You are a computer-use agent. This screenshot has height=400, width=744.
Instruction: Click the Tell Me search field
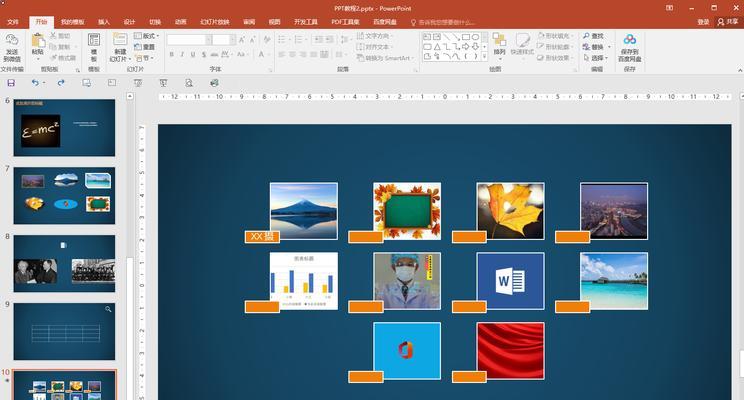(x=443, y=22)
